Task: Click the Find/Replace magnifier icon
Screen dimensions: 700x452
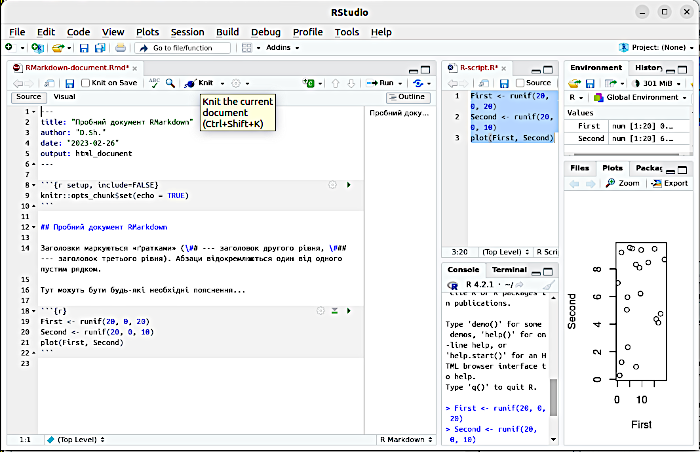Action: pos(170,83)
